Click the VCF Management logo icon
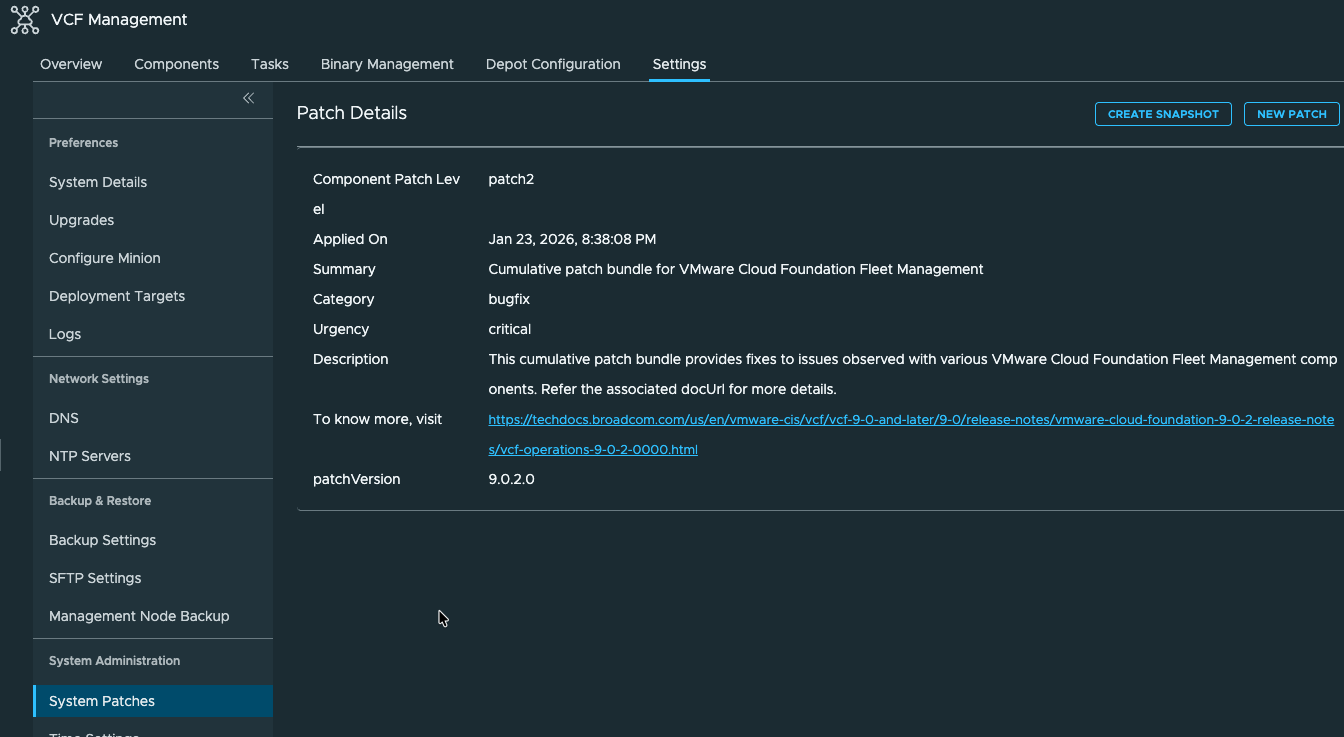The image size is (1344, 737). (x=25, y=20)
